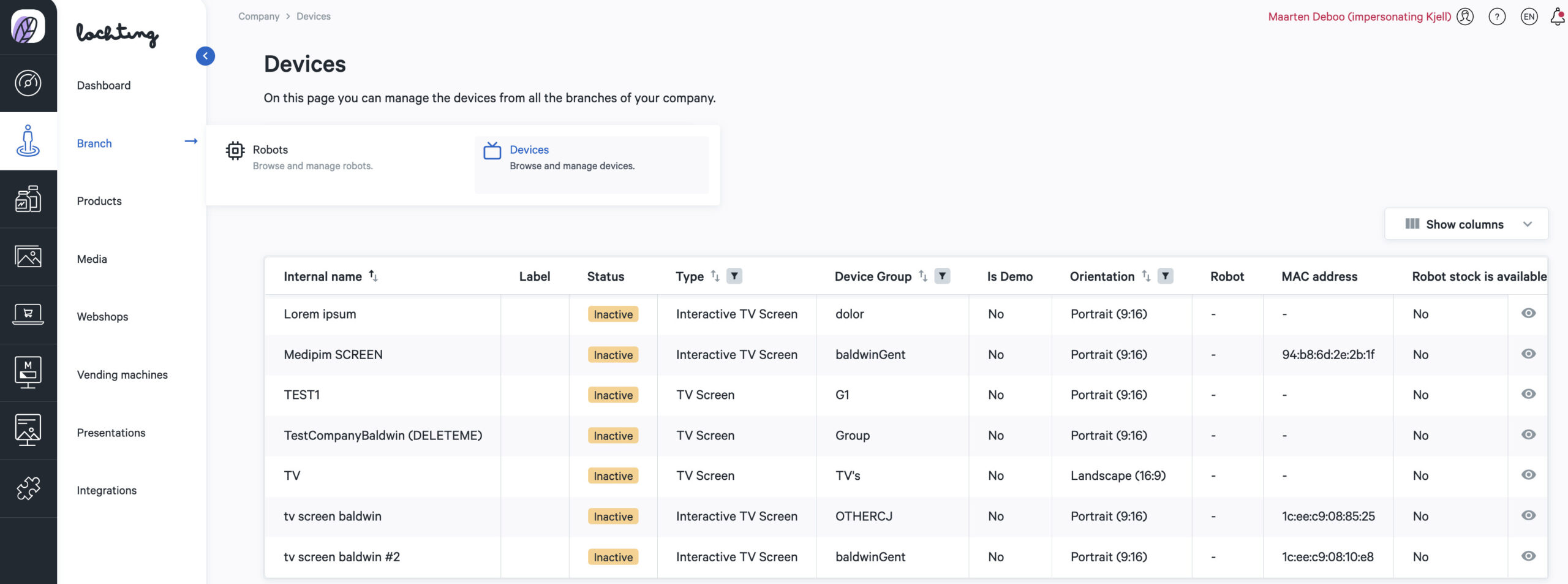1568x584 pixels.
Task: Open the Type column filter
Action: click(734, 276)
